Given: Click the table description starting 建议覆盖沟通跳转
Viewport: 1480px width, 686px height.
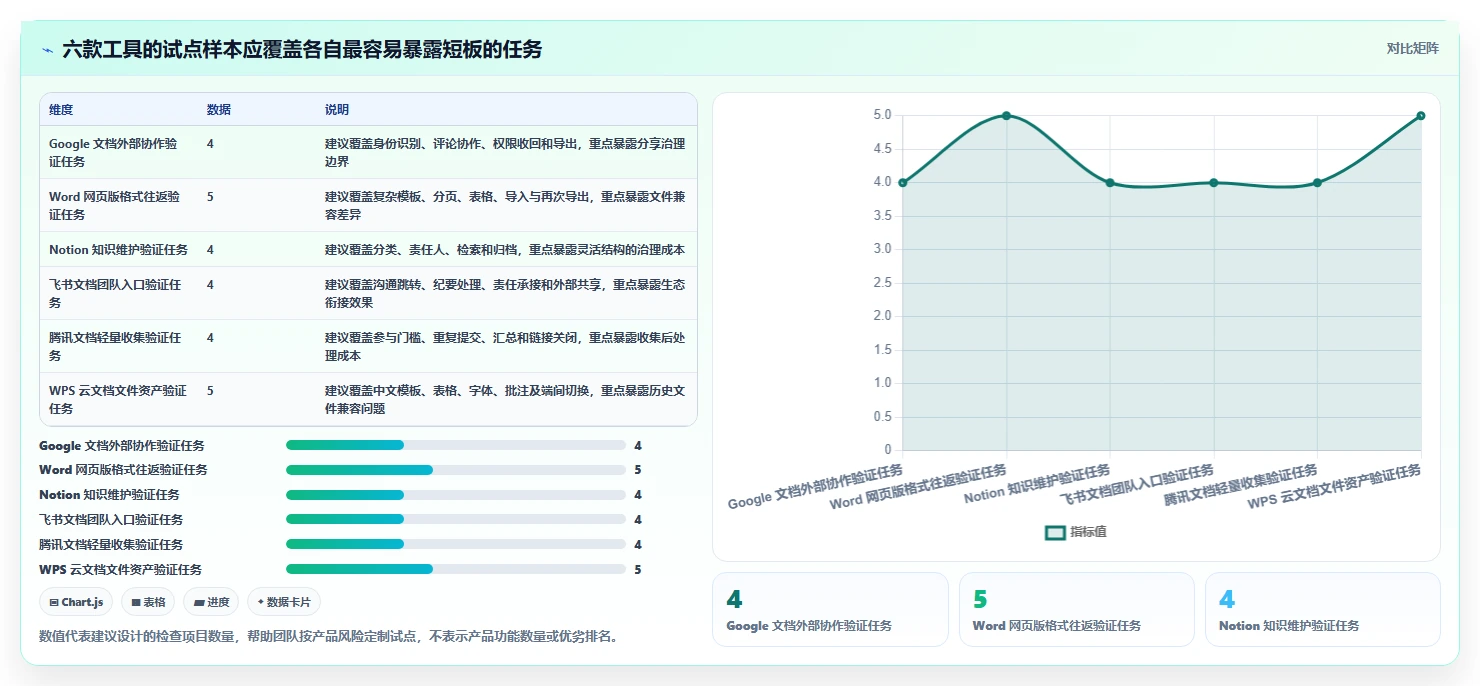Looking at the screenshot, I should [505, 293].
